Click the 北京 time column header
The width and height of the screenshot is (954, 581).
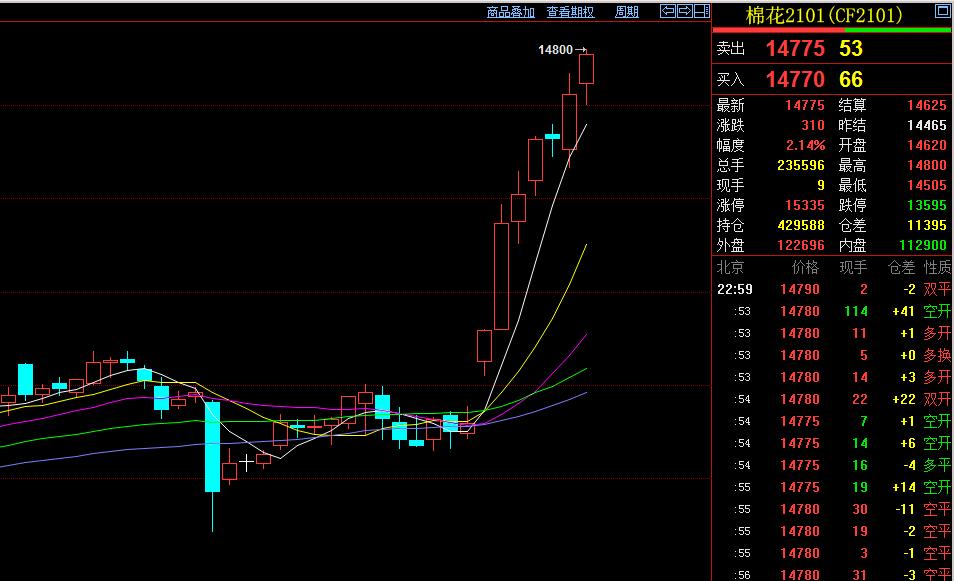tap(730, 268)
